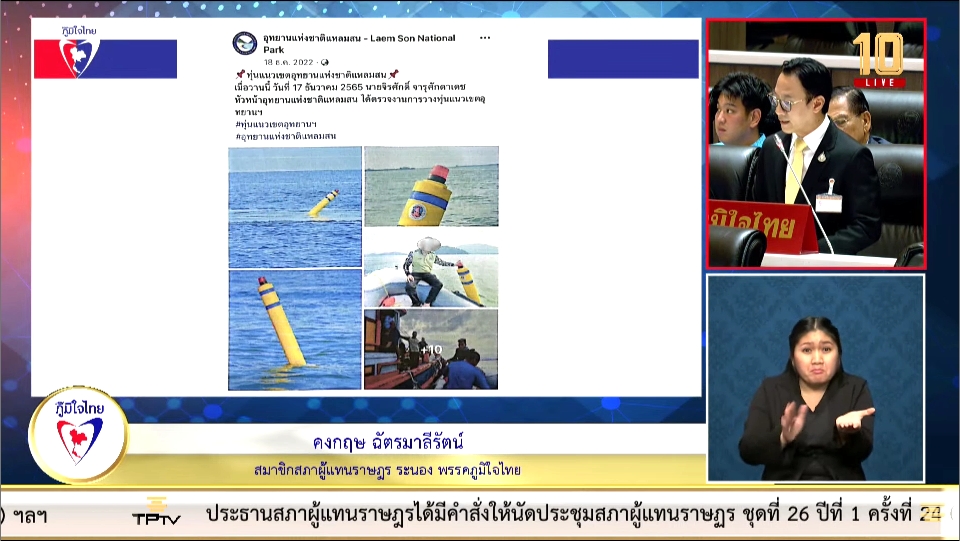Viewport: 960px width, 541px height.
Task: Open hashtag #อุทยานแห่งชาติแหลมสน
Action: coord(285,136)
